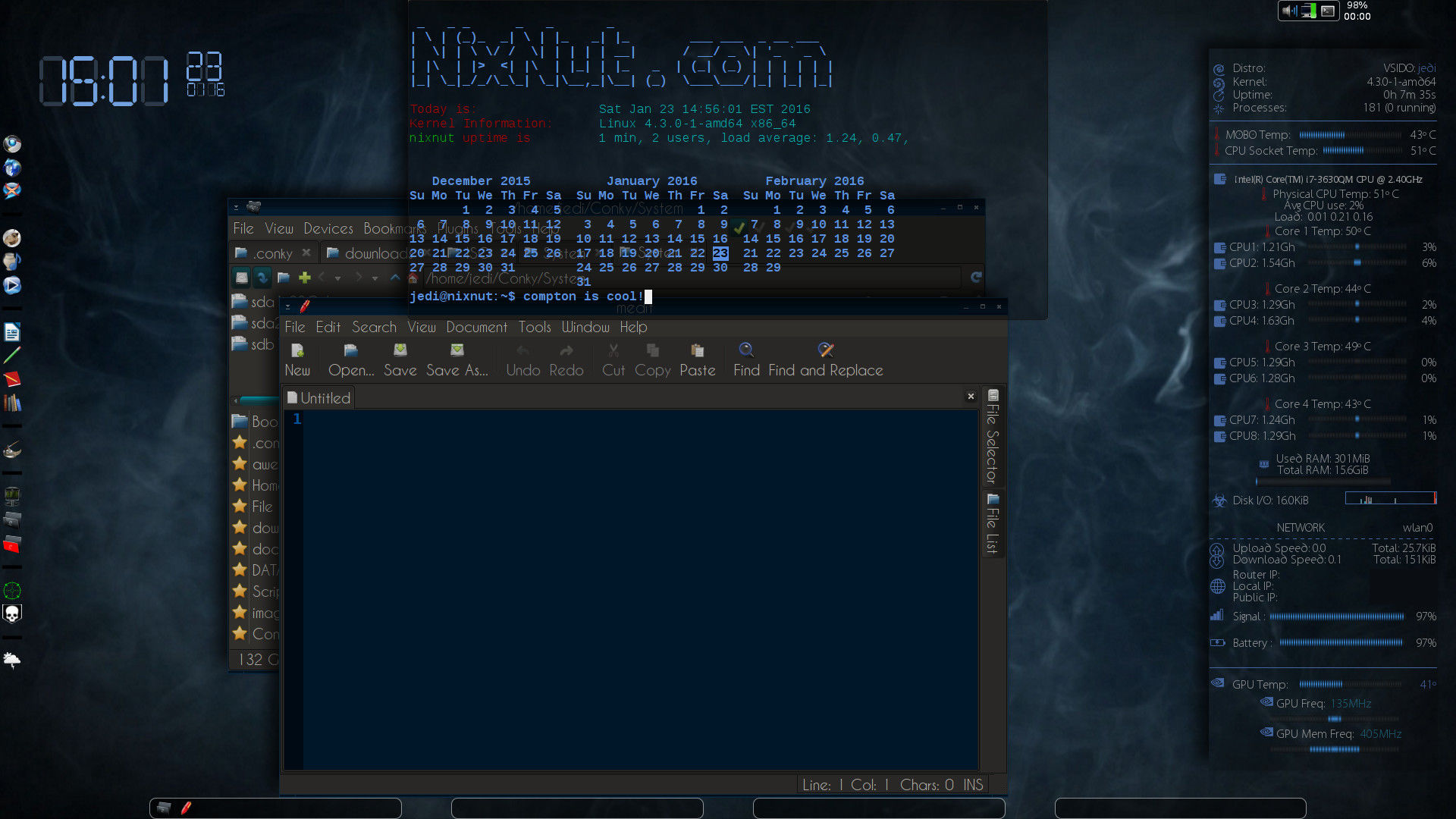Image resolution: width=1456 pixels, height=819 pixels.
Task: Click the Redo toolbar icon
Action: [x=566, y=350]
